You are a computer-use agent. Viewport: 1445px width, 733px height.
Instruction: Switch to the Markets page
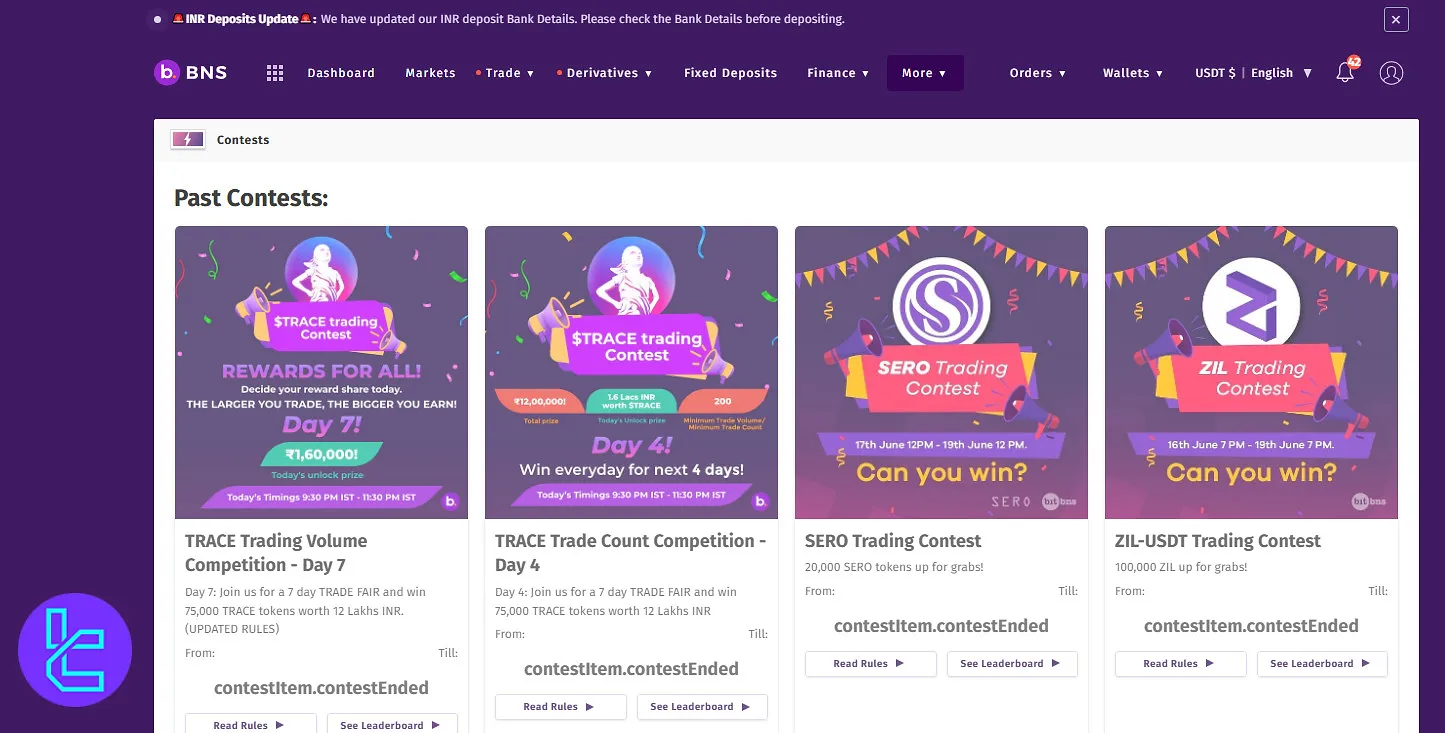[x=430, y=72]
